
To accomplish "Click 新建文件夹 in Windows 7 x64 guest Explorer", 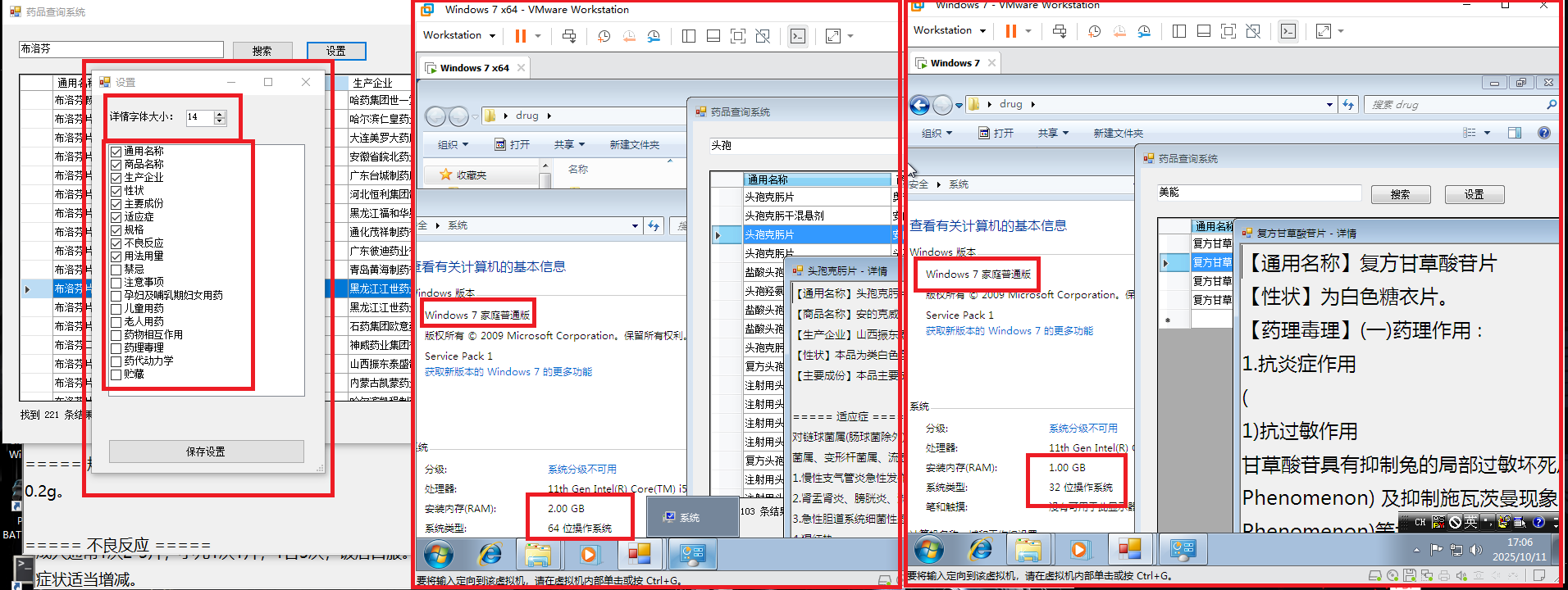I will pos(634,145).
